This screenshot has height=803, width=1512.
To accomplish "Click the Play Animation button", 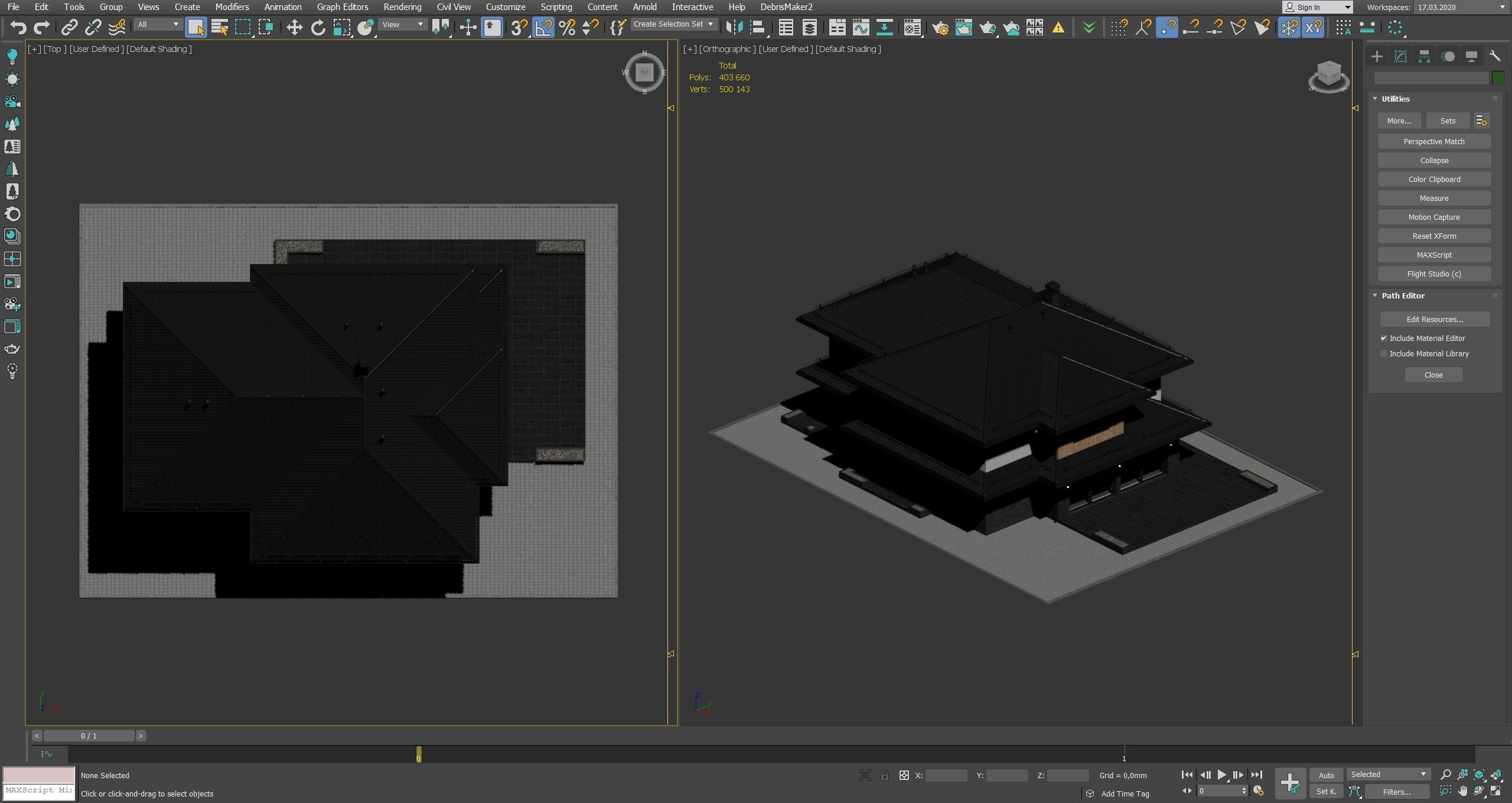I will [x=1221, y=775].
